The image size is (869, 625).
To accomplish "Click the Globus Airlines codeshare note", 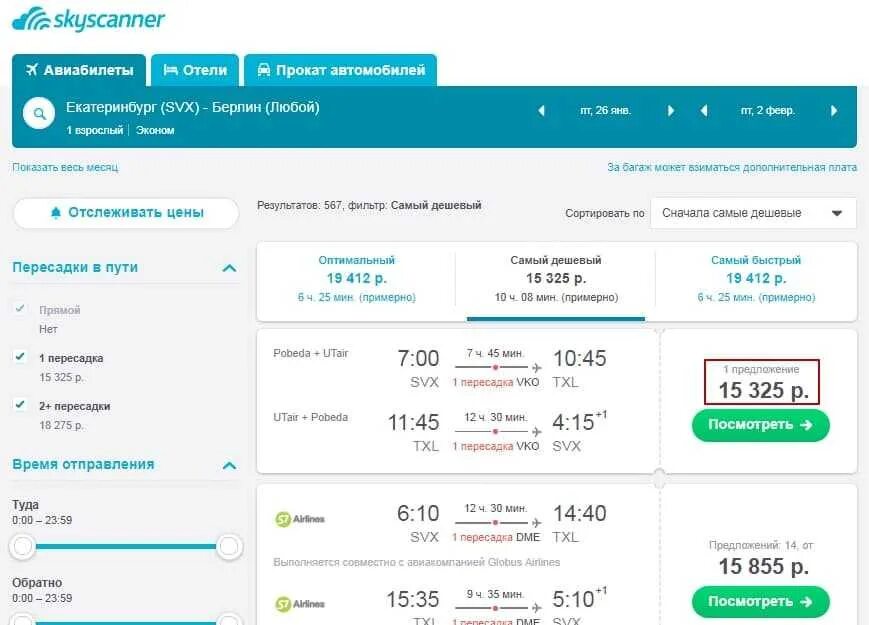I will (x=417, y=562).
